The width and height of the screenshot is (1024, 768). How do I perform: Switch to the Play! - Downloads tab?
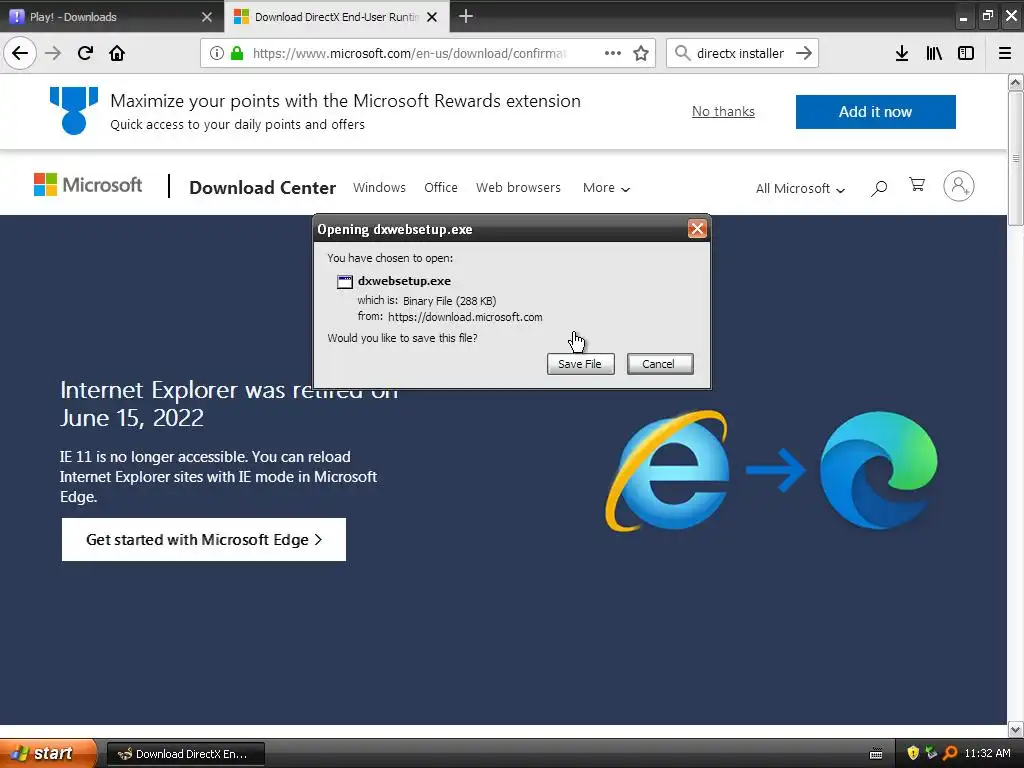[x=111, y=17]
